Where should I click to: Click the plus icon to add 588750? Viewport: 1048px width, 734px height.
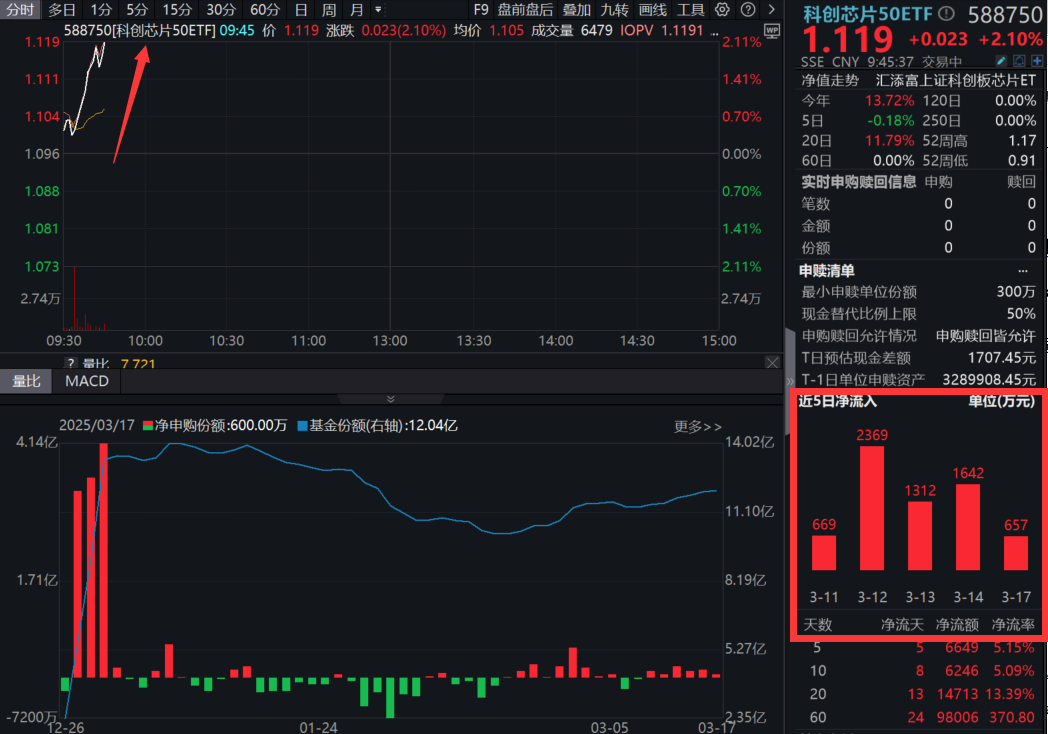[1036, 60]
